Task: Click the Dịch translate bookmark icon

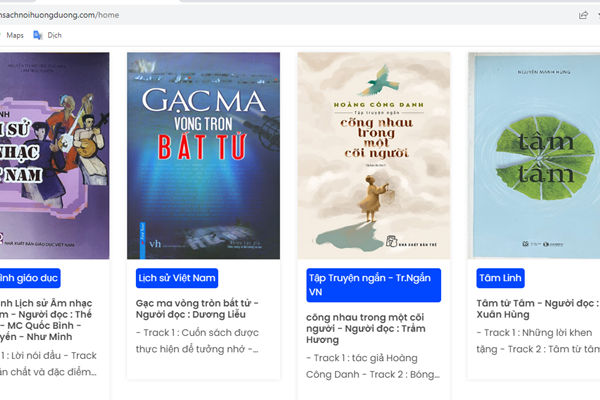Action: tap(38, 35)
